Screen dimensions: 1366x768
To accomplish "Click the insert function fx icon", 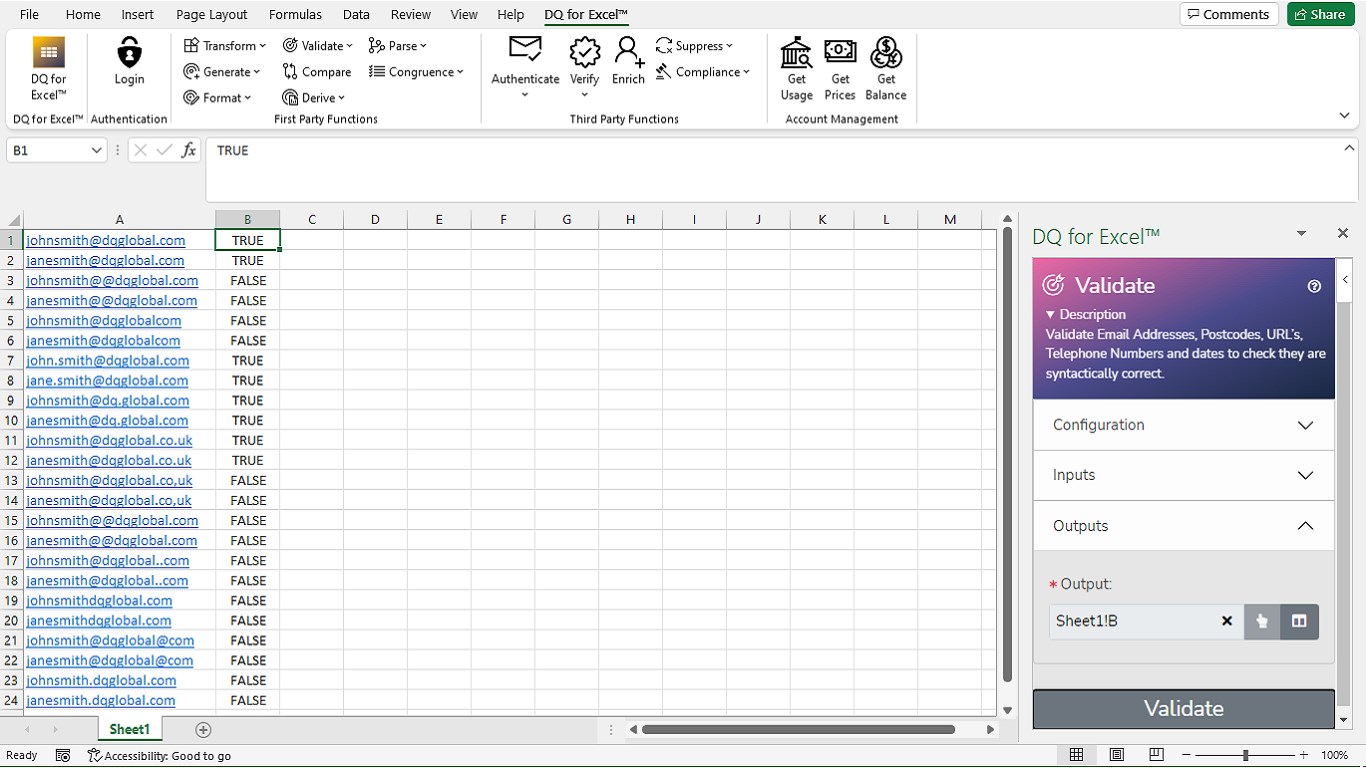I will tap(189, 150).
